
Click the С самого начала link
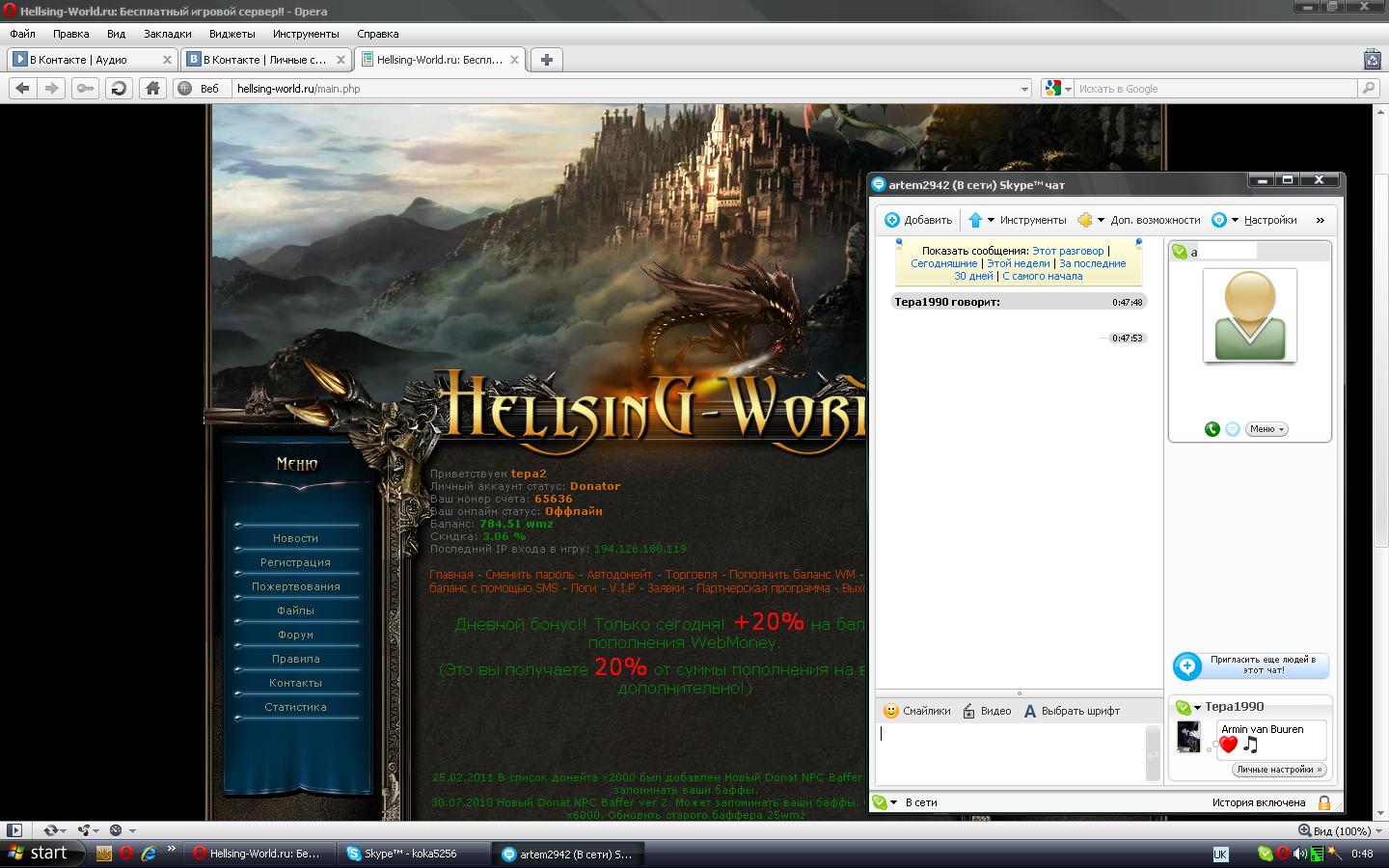(x=1042, y=276)
